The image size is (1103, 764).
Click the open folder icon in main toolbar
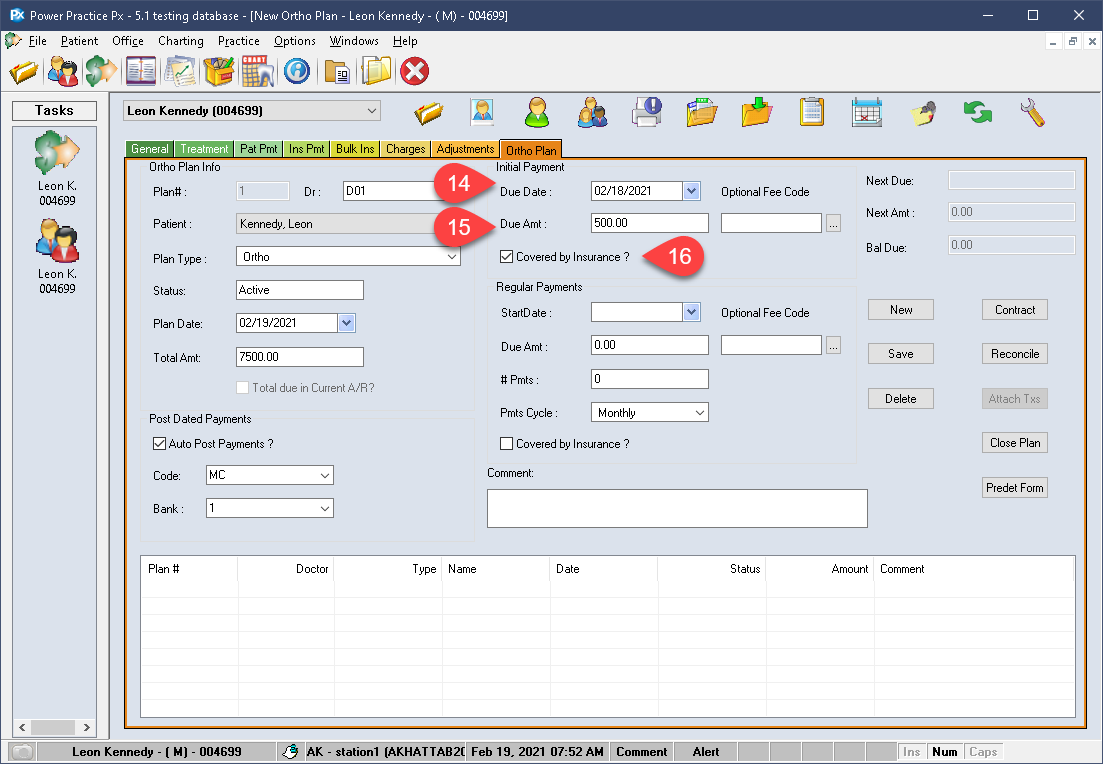23,72
